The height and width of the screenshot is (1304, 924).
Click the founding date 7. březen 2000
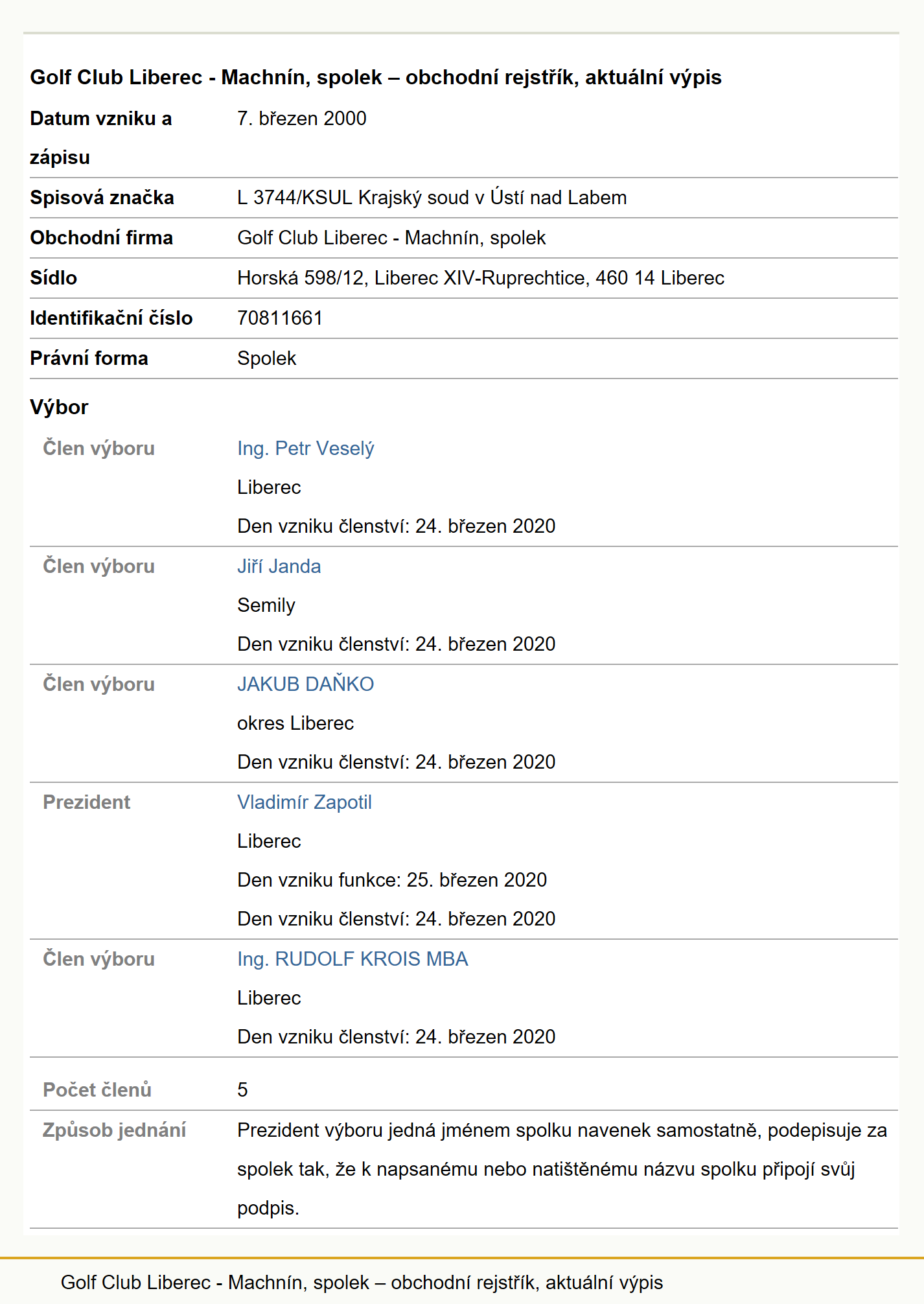(x=302, y=119)
